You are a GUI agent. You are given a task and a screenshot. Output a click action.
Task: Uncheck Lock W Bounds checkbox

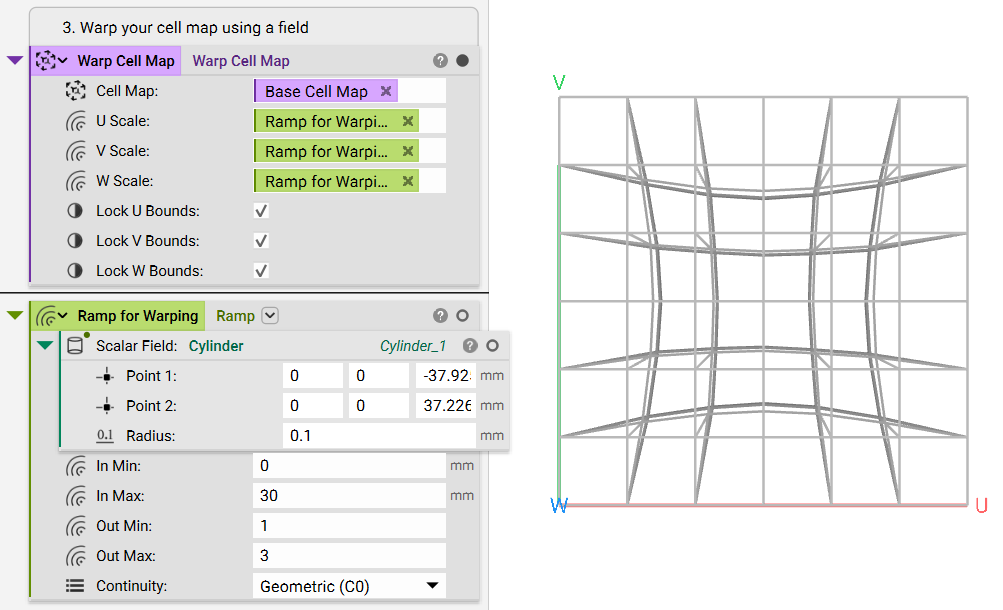[x=261, y=271]
